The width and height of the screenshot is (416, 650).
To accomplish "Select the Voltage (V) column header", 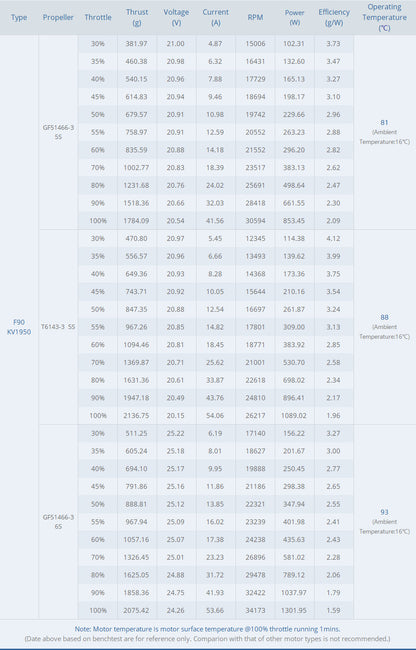I will pos(176,17).
